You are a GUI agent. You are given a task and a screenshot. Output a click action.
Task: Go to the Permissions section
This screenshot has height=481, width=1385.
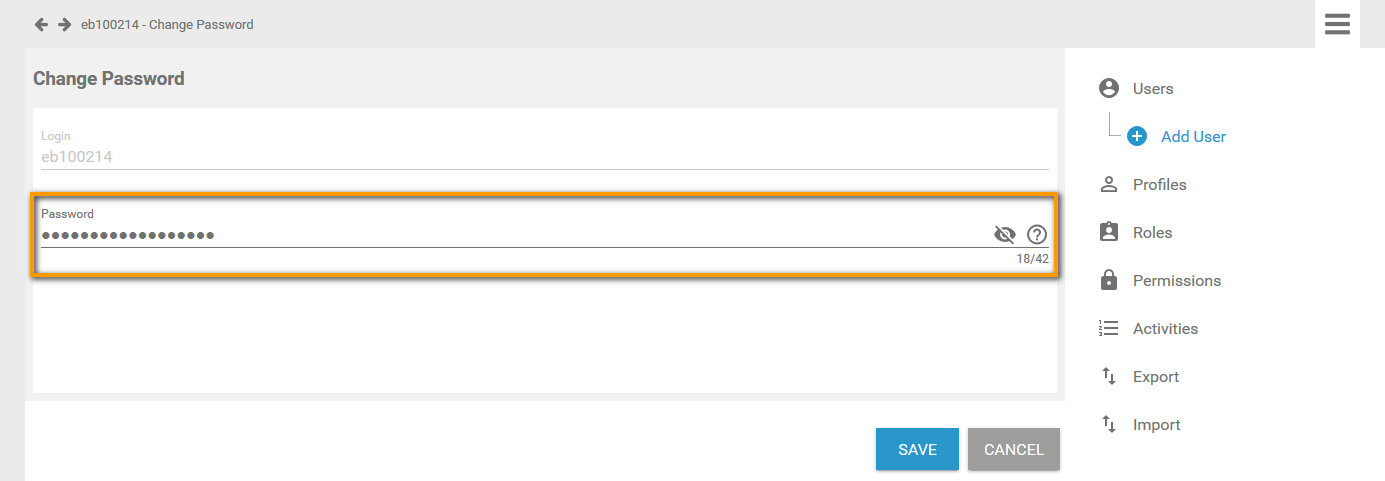coord(1176,280)
